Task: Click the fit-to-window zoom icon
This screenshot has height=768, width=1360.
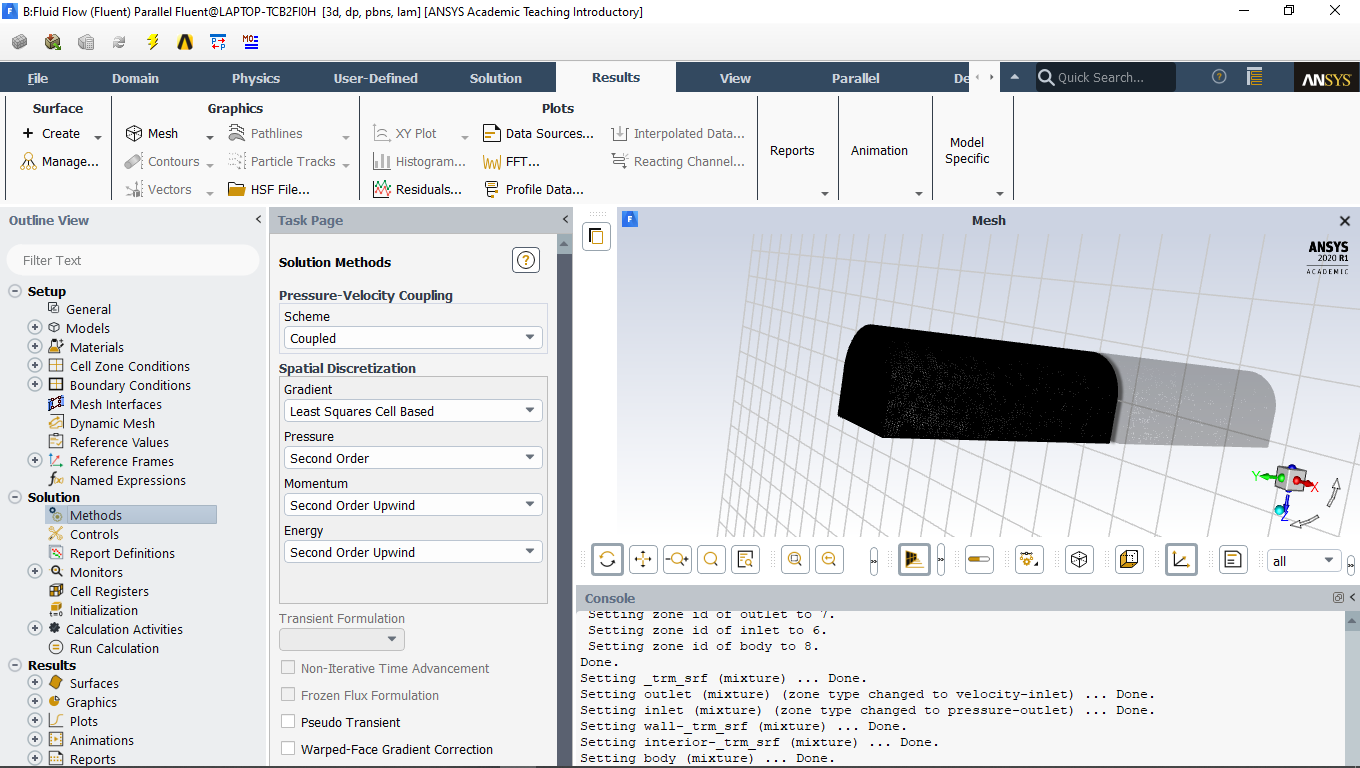Action: [795, 560]
